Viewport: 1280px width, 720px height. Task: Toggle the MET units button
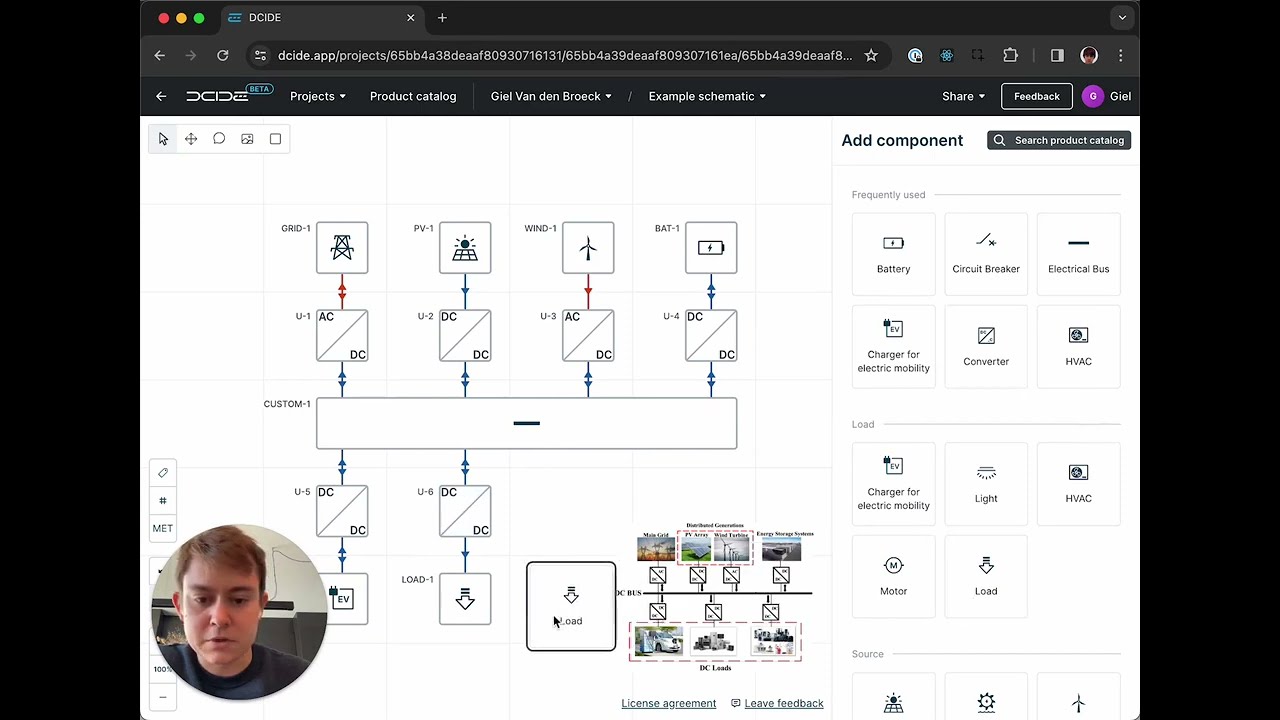click(163, 528)
